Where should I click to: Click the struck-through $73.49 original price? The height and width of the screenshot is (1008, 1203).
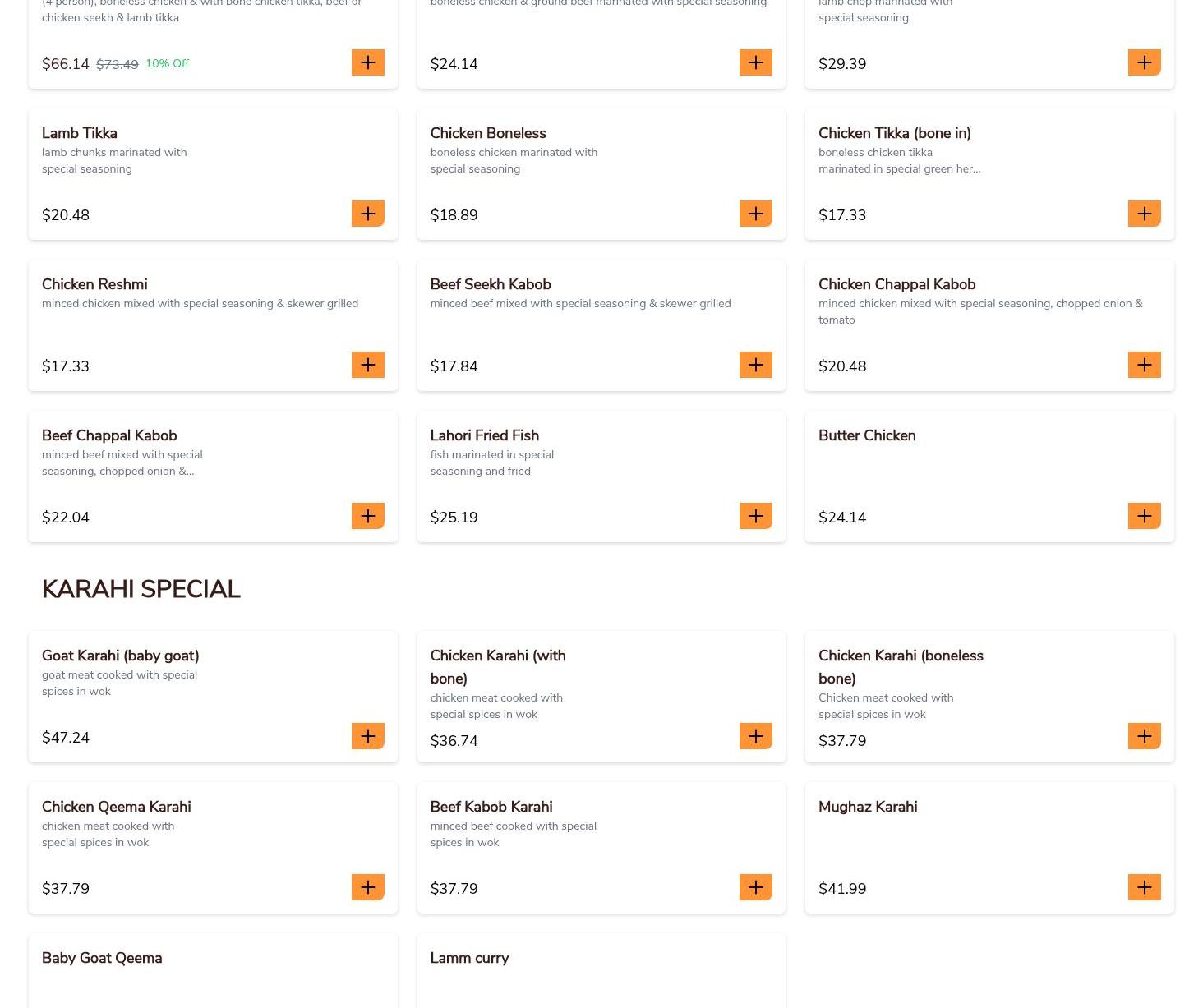[118, 64]
